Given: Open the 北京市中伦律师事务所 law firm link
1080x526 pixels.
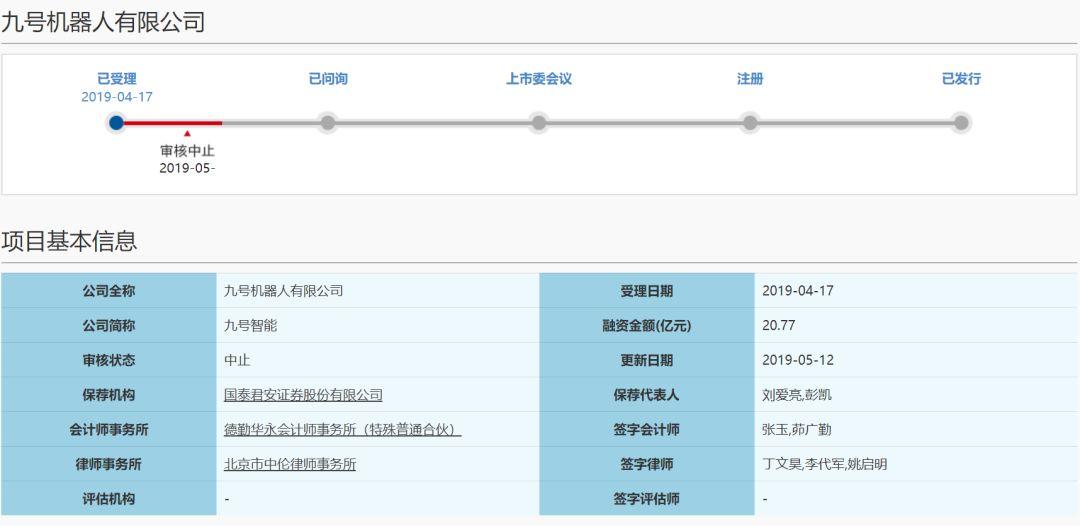Looking at the screenshot, I should point(290,465).
